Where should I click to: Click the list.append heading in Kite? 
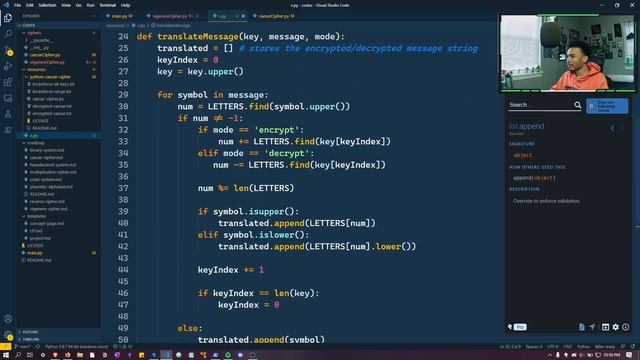click(527, 126)
